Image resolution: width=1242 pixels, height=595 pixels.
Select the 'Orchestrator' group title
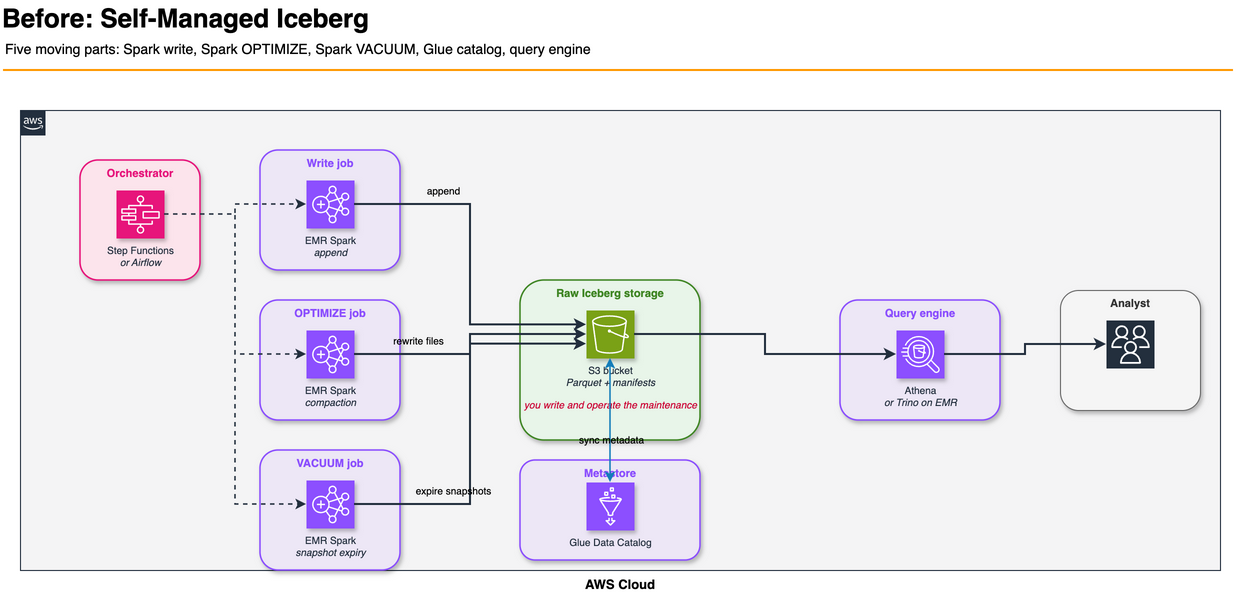(140, 173)
